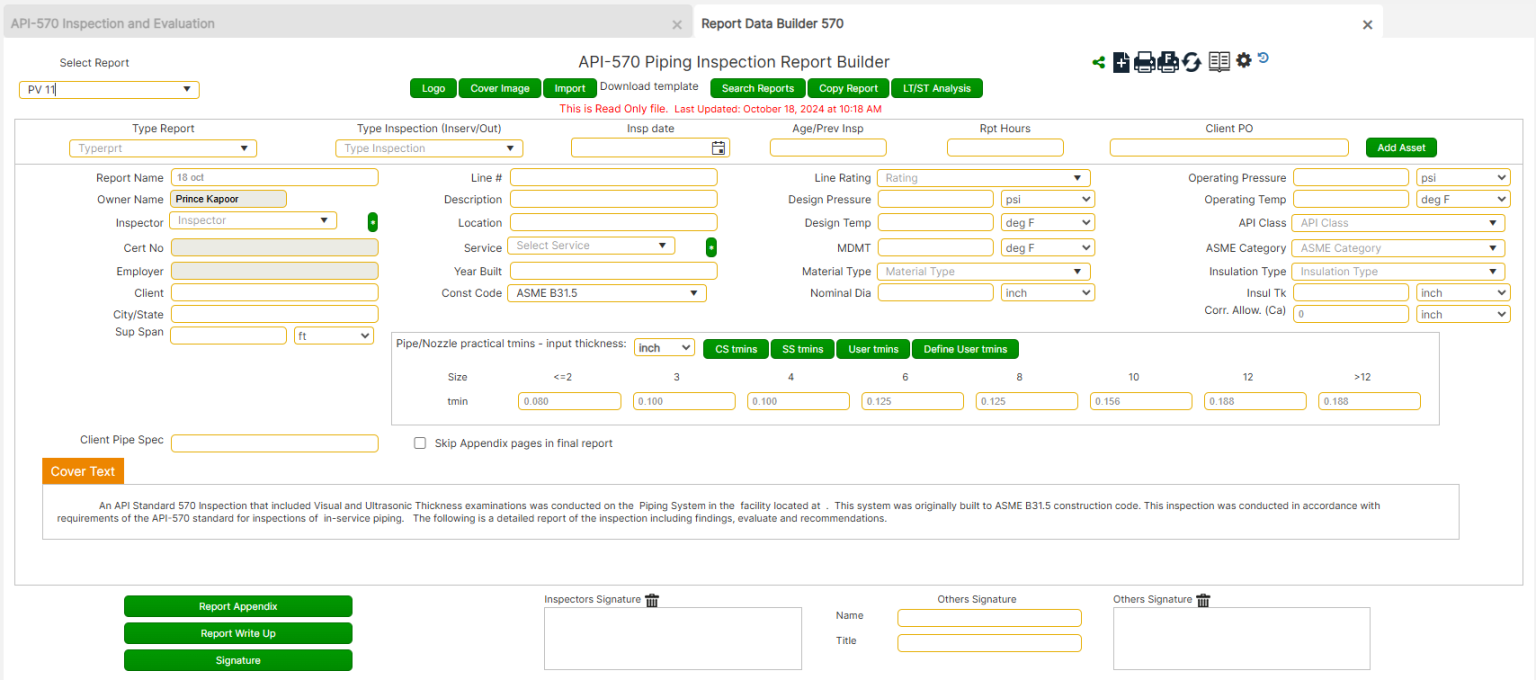Open a new report via the add-document icon
Image resolution: width=1536 pixels, height=680 pixels.
click(x=1121, y=61)
